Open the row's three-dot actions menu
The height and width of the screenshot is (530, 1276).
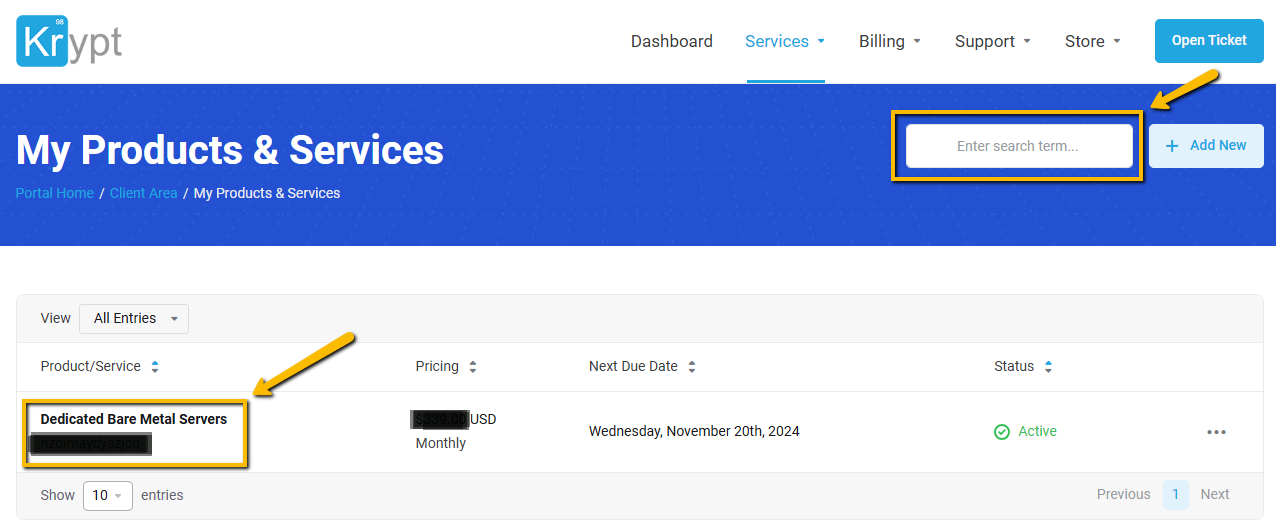(x=1216, y=432)
